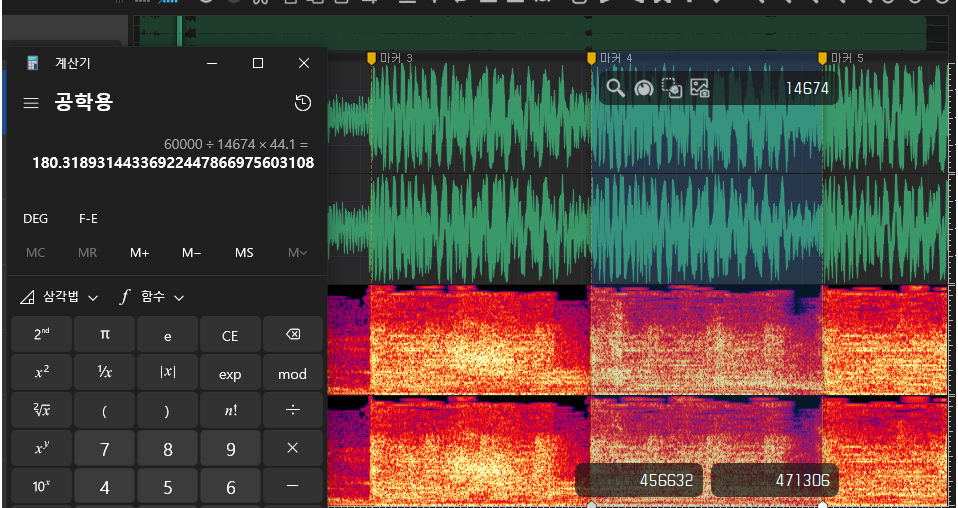The width and height of the screenshot is (958, 508).
Task: Click the M+ memory add button
Action: [x=139, y=252]
